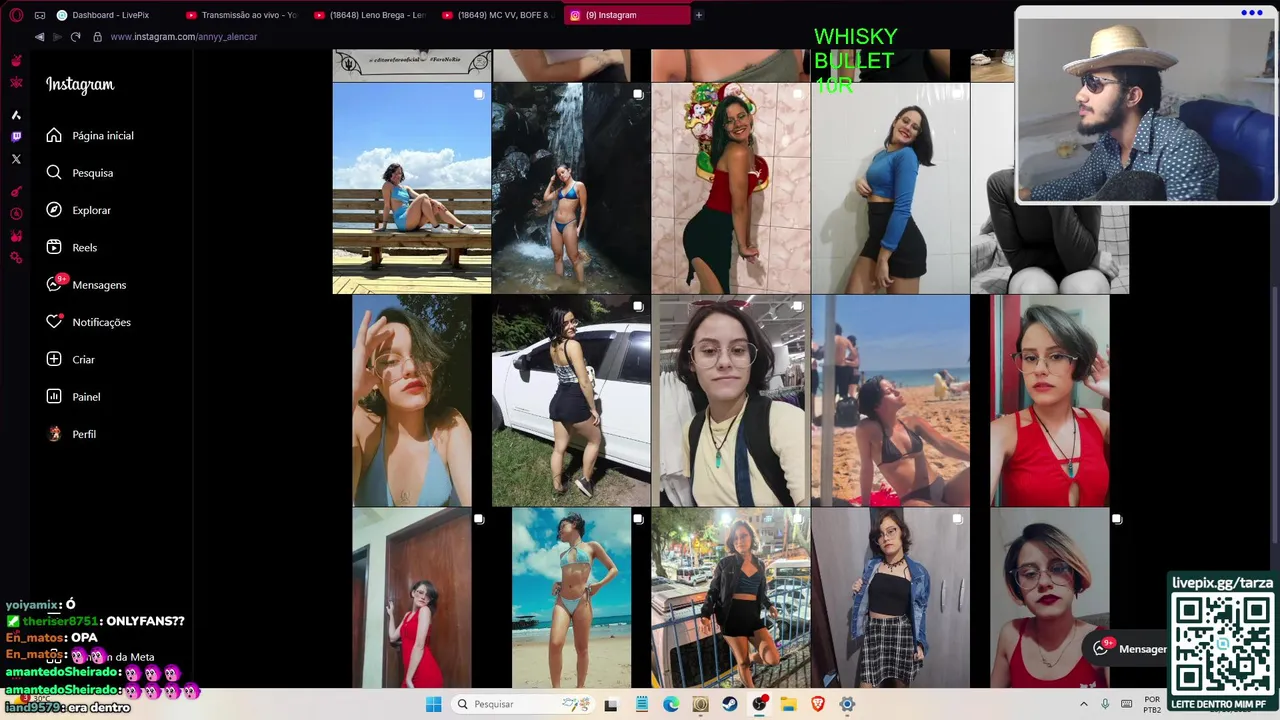Click the Pesquisa magnifier icon in Instagram
1280x720 pixels.
(54, 172)
